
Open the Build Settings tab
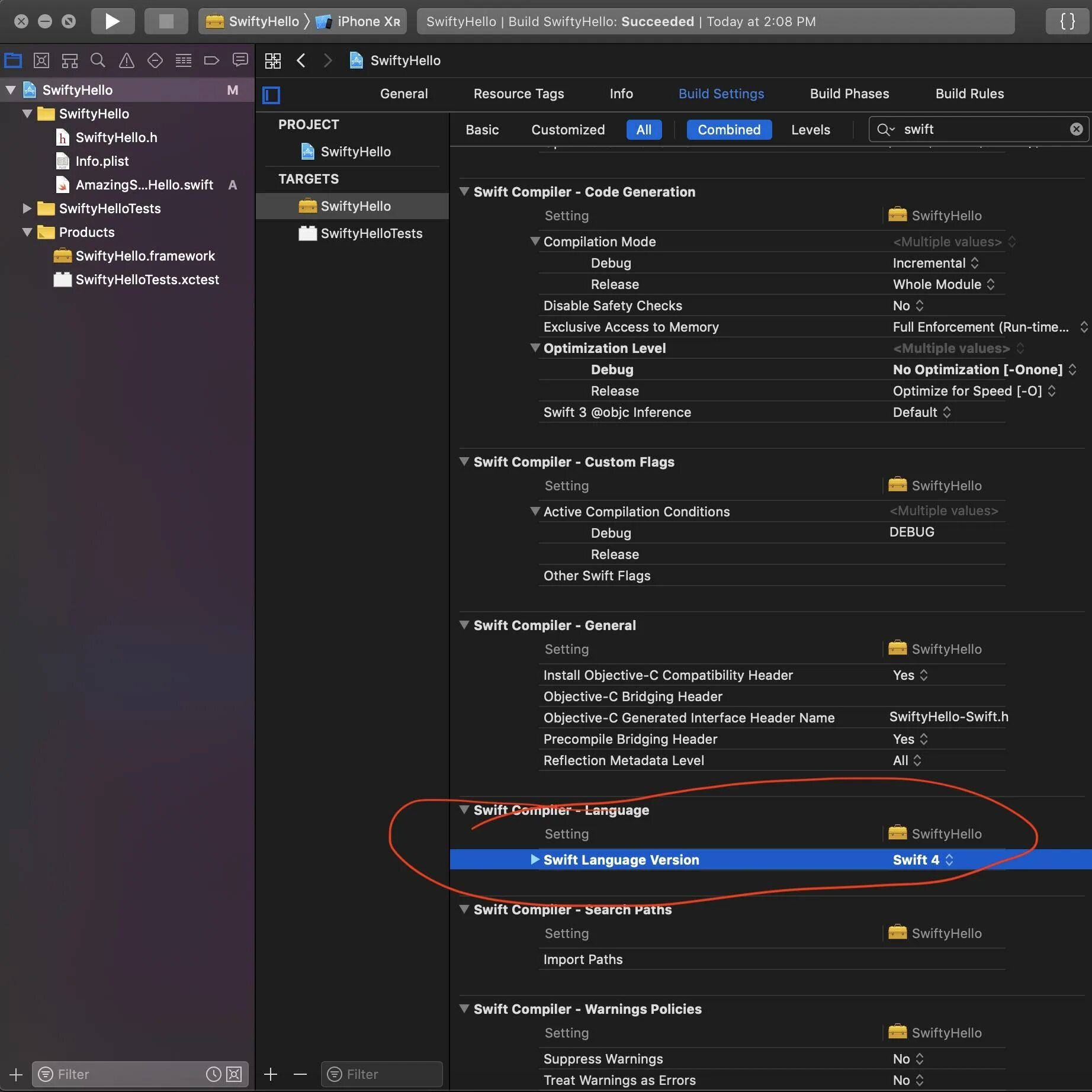point(721,94)
